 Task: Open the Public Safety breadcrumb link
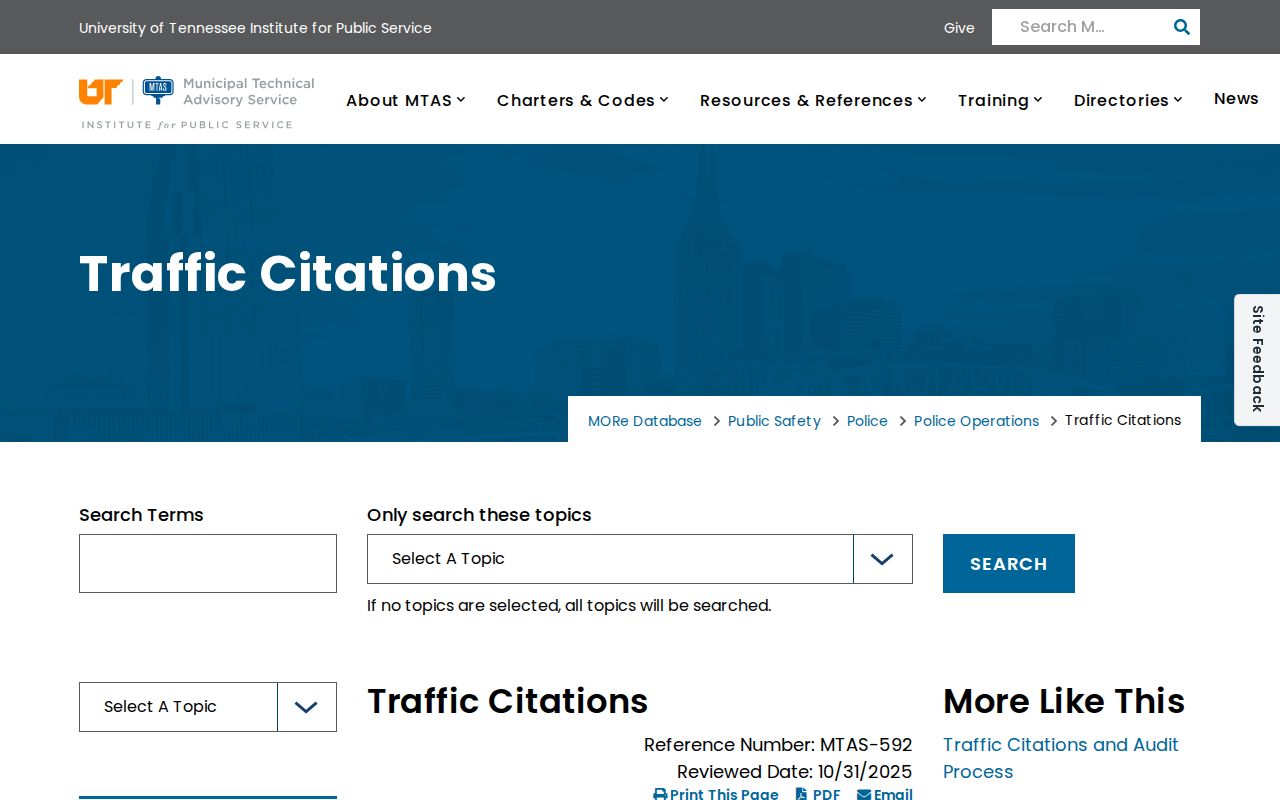[x=774, y=421]
